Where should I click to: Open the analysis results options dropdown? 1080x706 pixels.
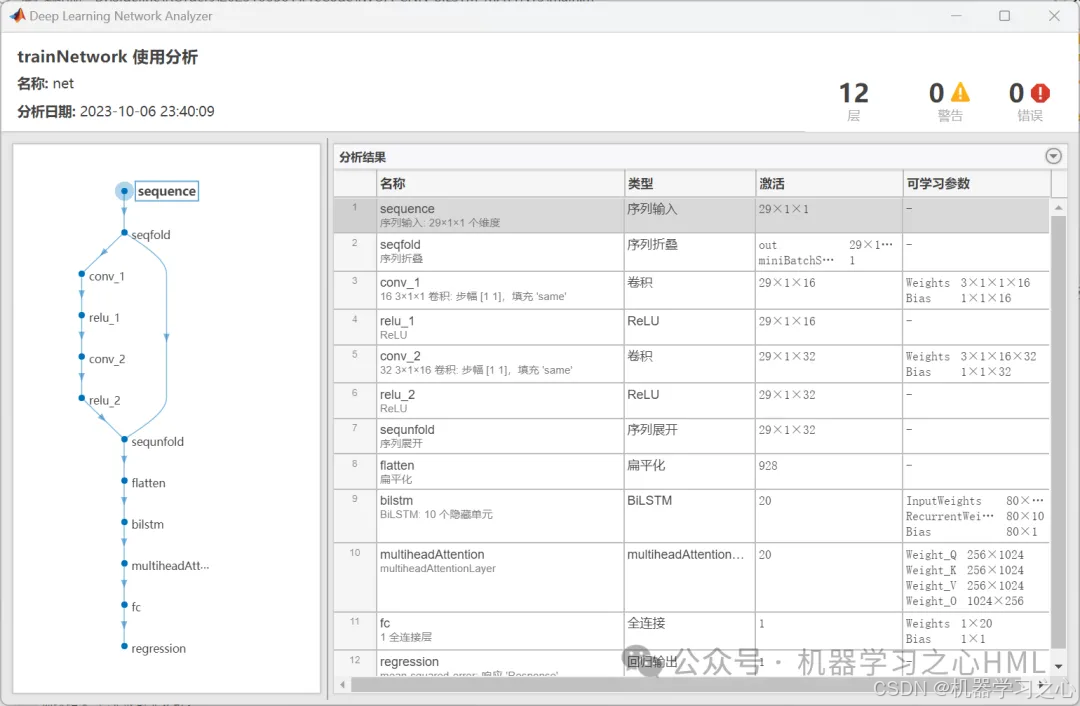tap(1053, 156)
